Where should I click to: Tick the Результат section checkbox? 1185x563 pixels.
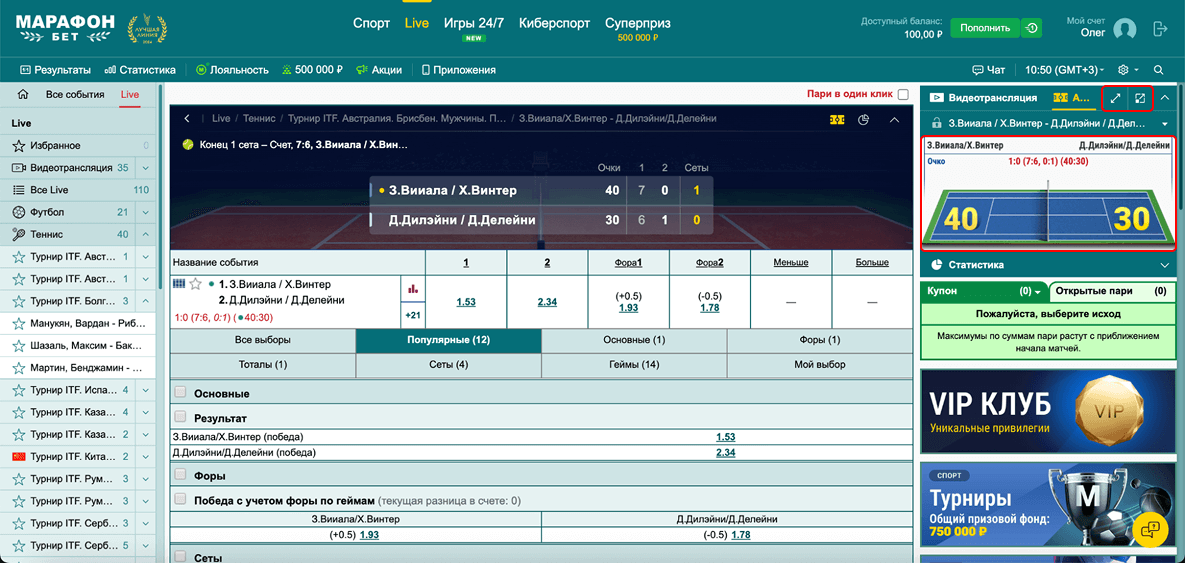180,417
